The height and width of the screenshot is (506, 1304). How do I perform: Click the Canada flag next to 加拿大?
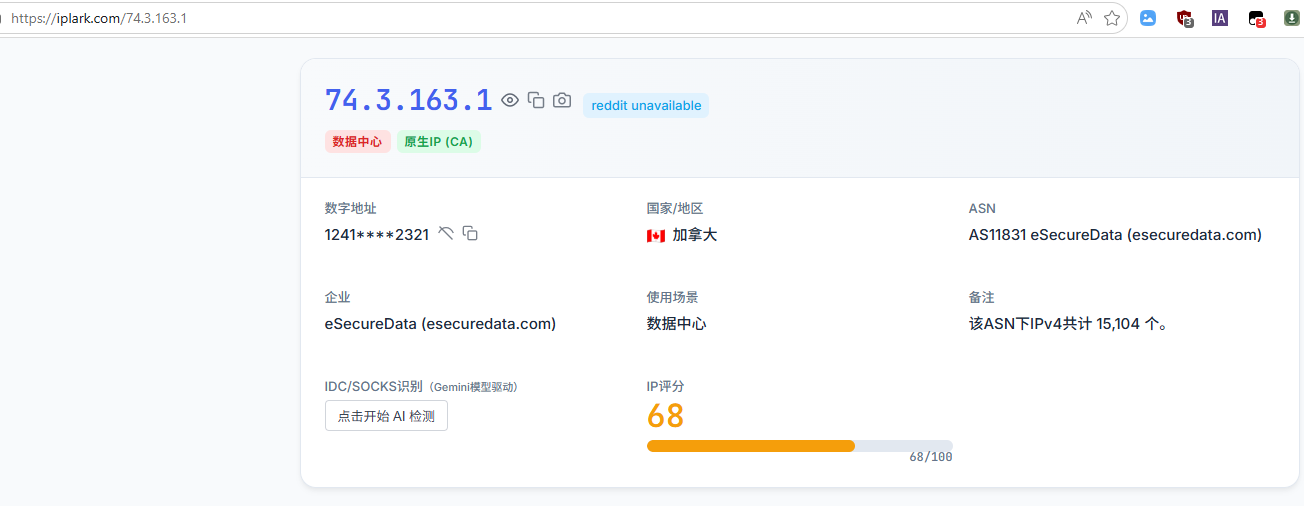pos(656,236)
